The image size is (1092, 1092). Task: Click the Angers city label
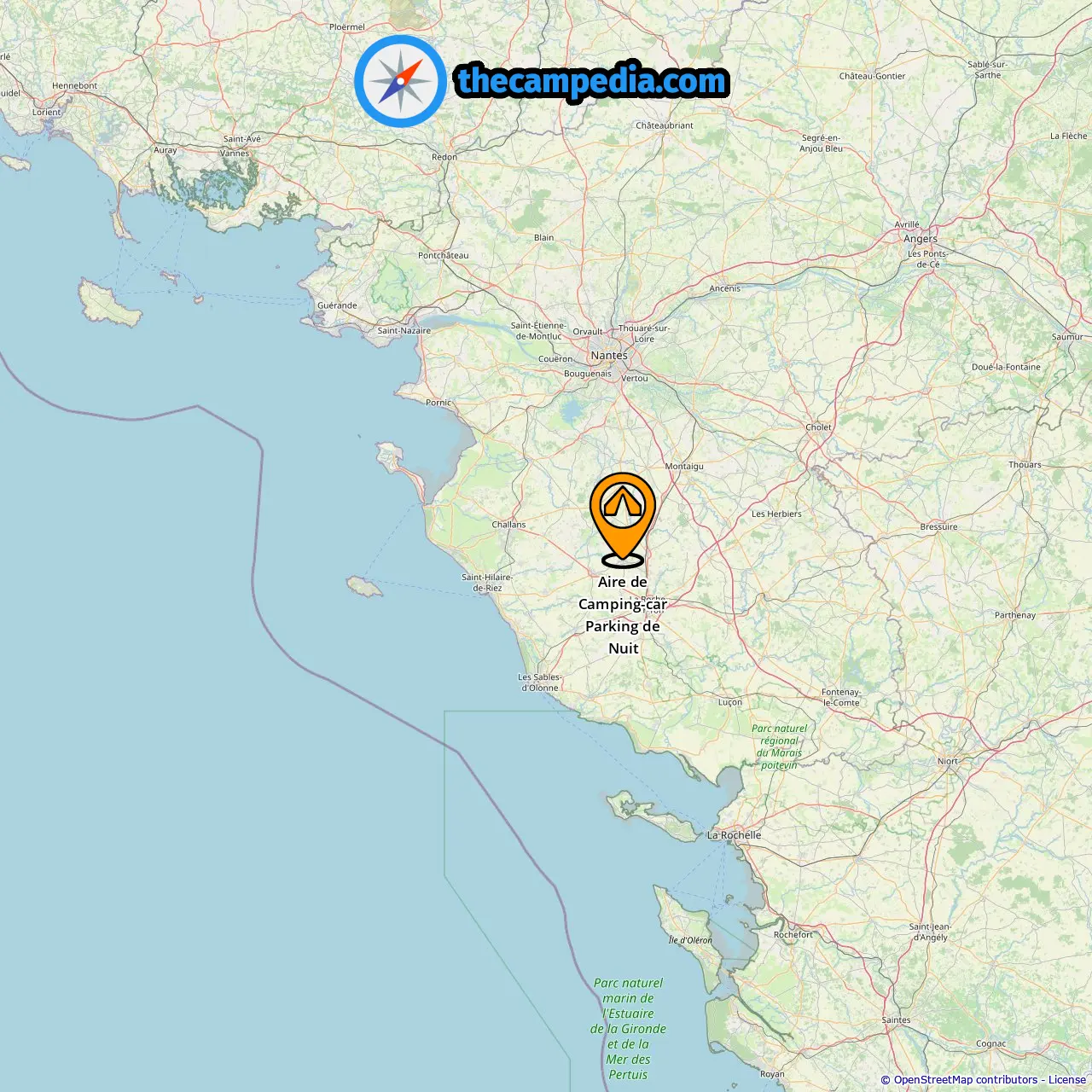point(921,239)
